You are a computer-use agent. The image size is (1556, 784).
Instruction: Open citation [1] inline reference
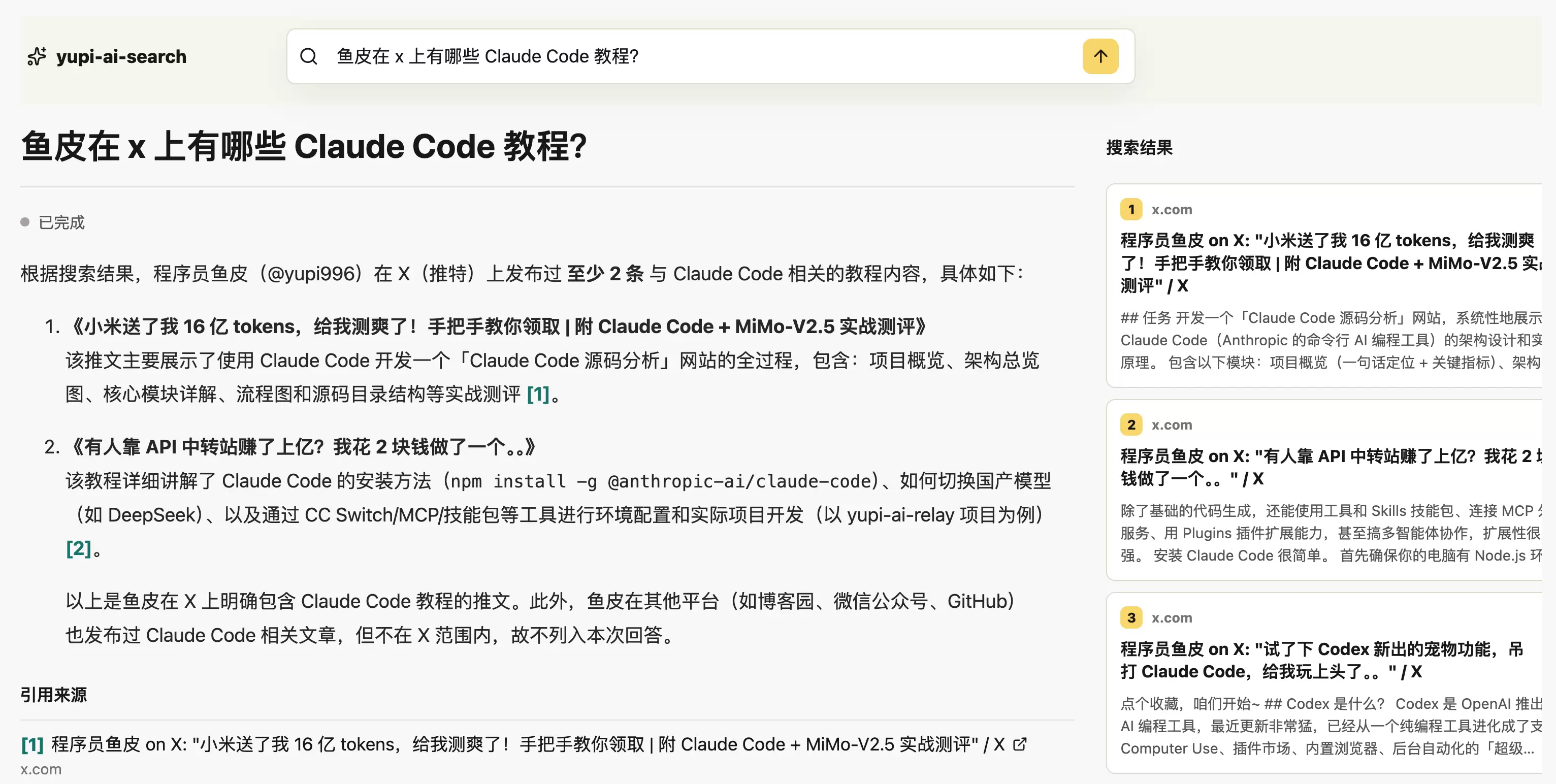[538, 395]
